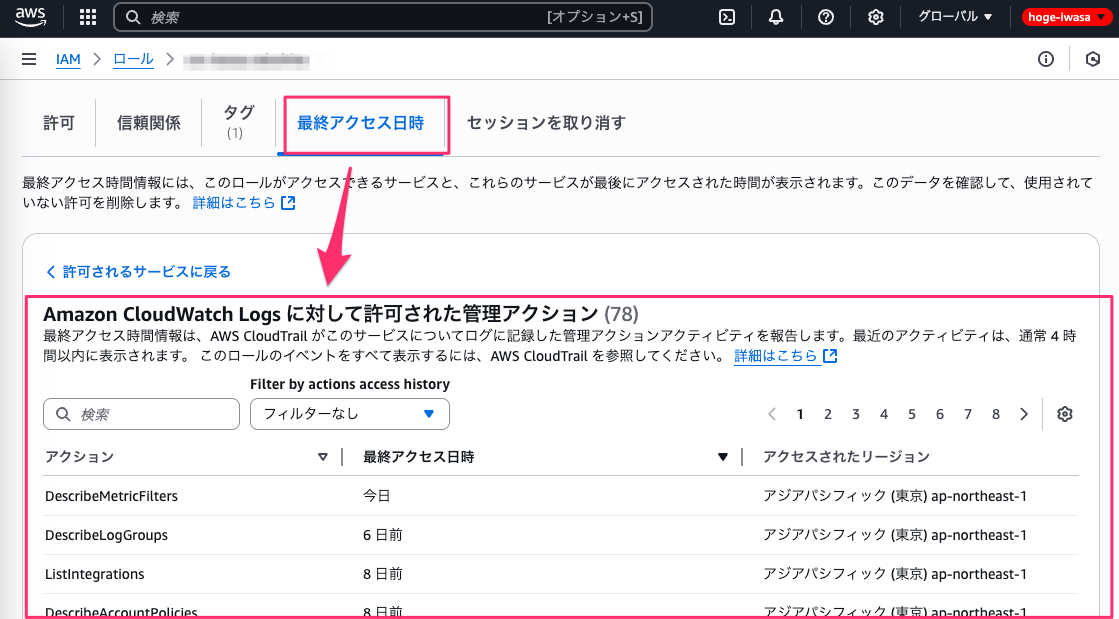Open table preferences gear icon

click(1065, 414)
